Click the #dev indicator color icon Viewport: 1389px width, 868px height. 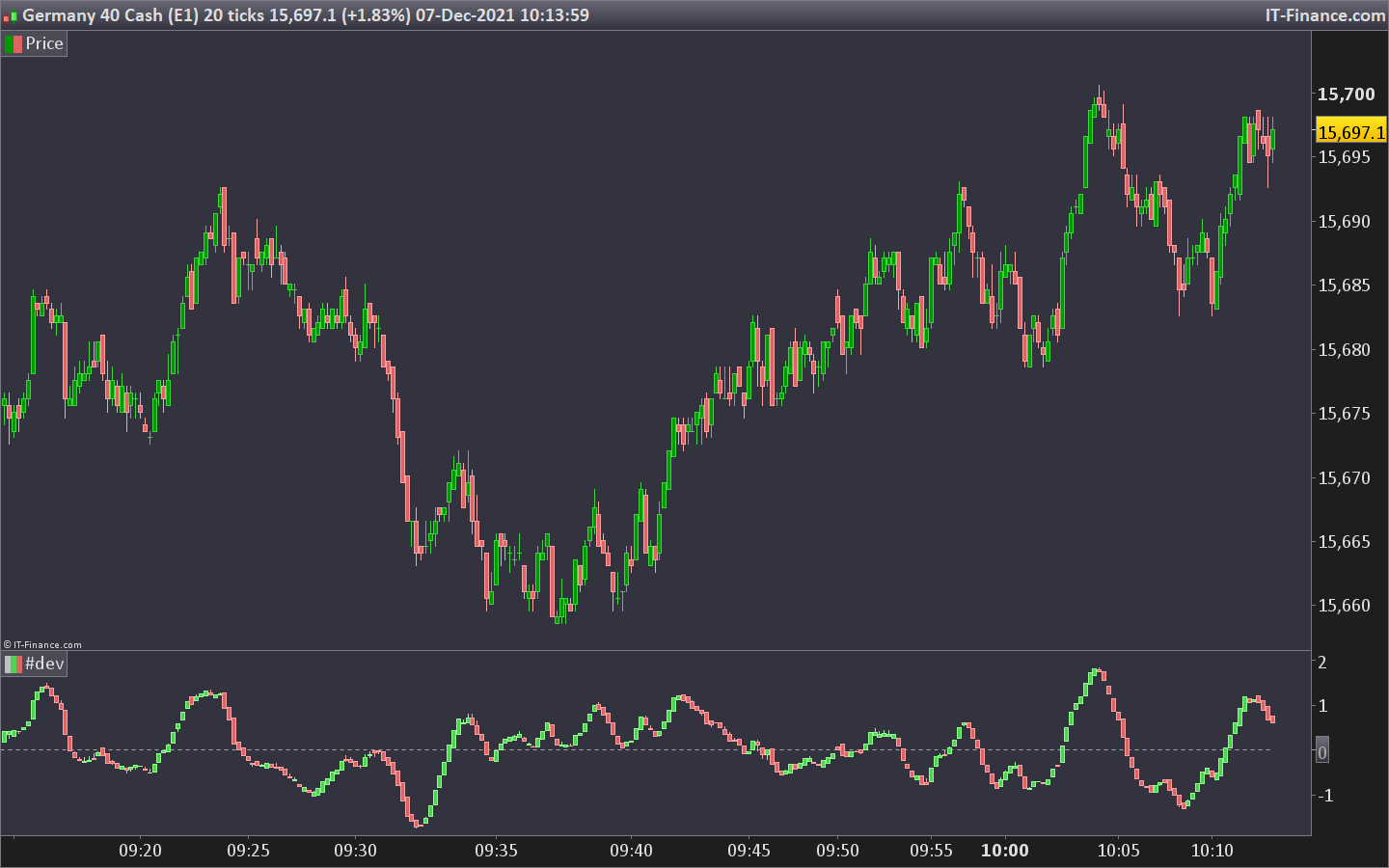14,664
